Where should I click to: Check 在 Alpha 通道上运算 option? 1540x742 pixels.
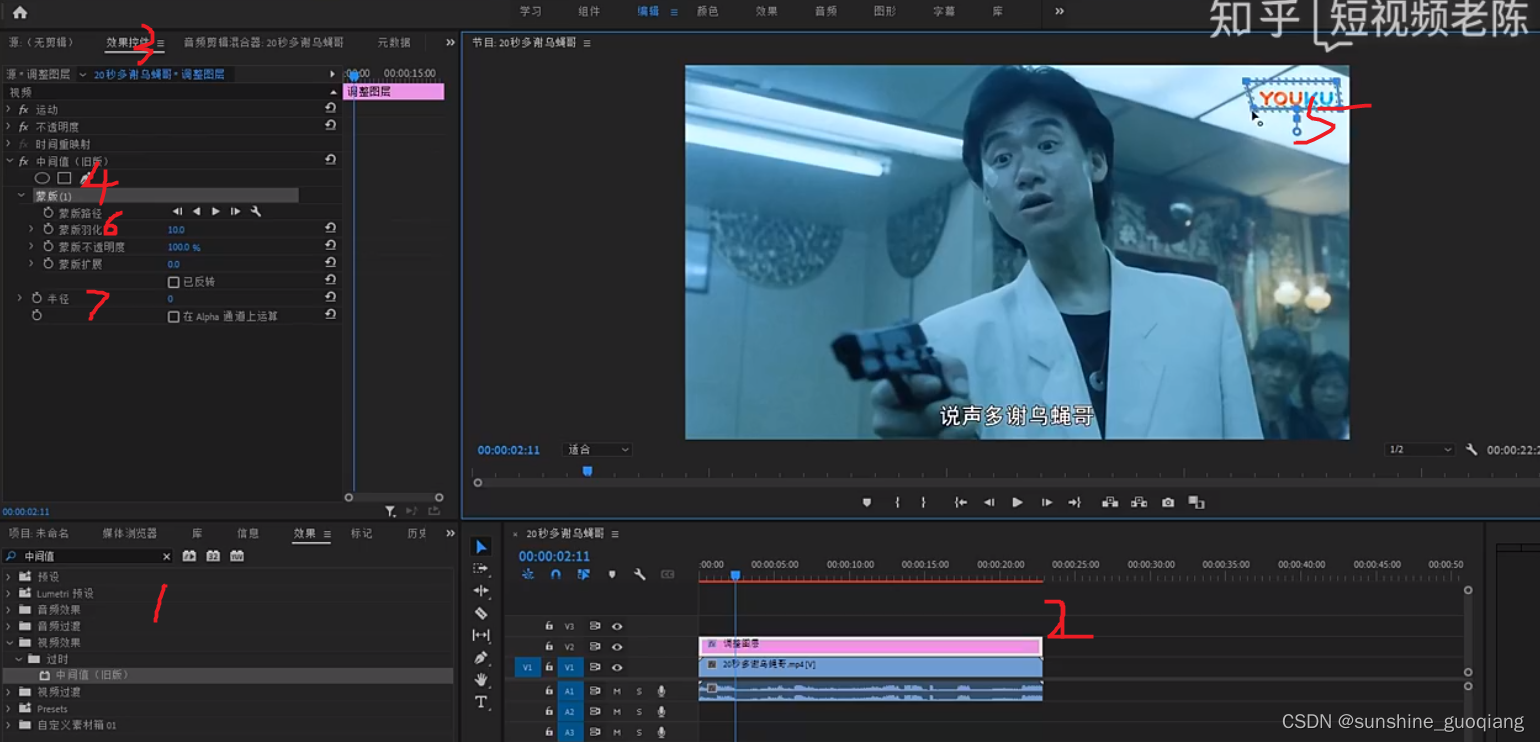click(174, 316)
